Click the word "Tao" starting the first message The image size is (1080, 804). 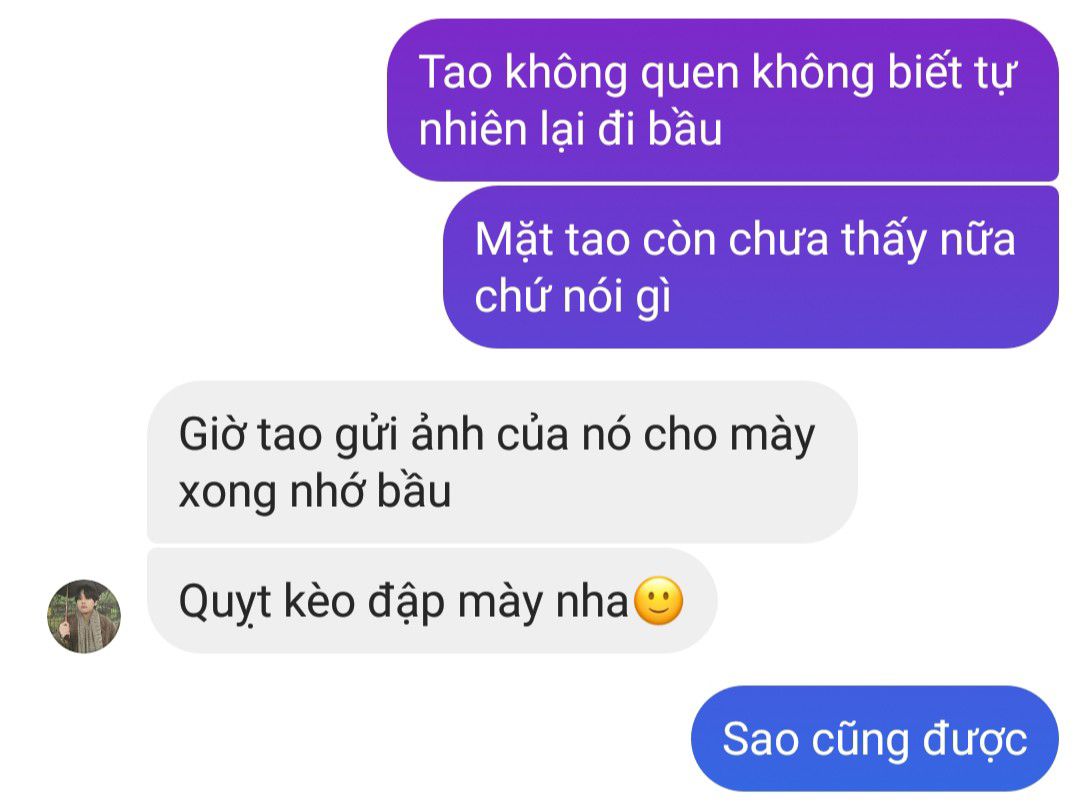(455, 72)
